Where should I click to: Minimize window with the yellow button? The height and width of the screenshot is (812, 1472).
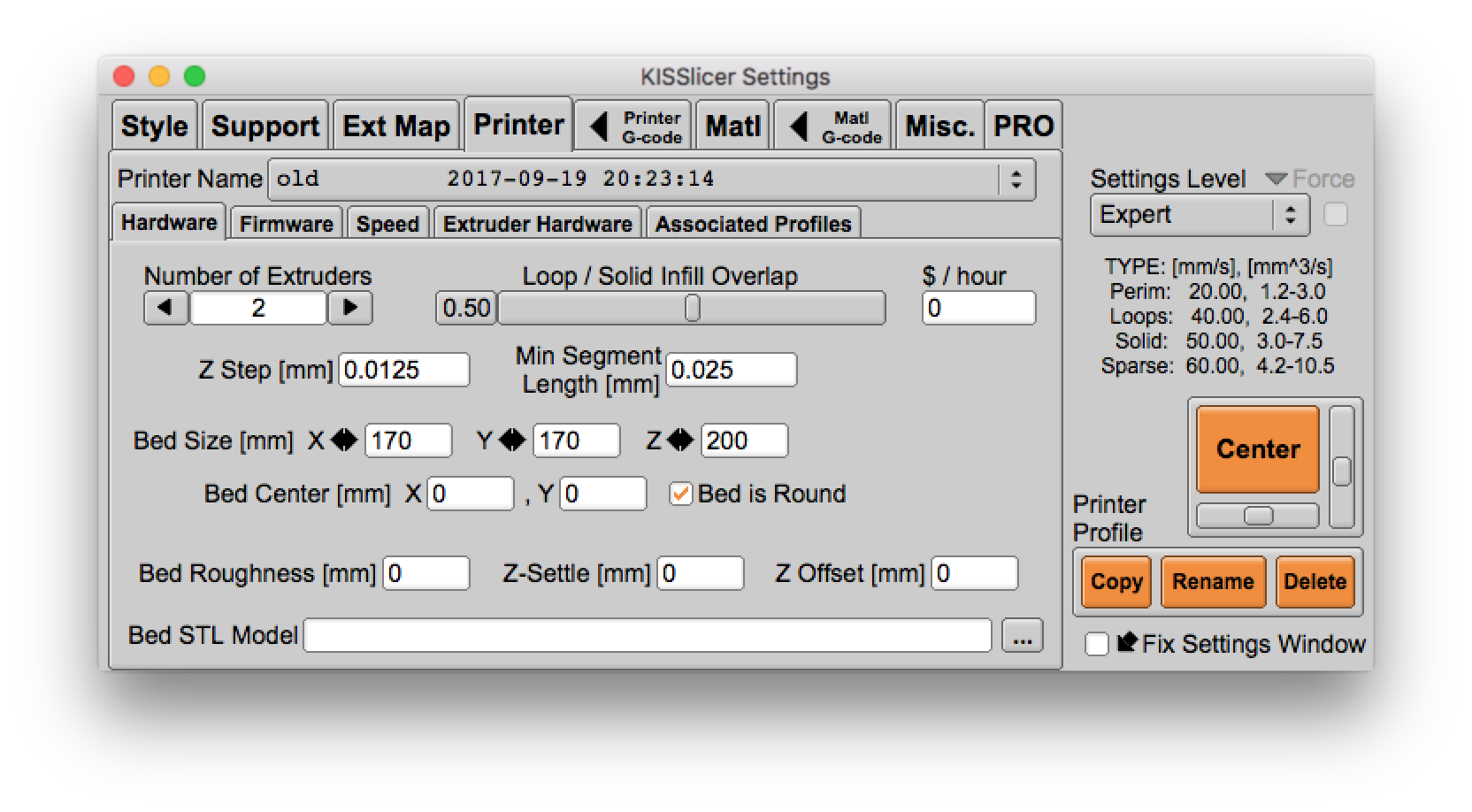(159, 76)
